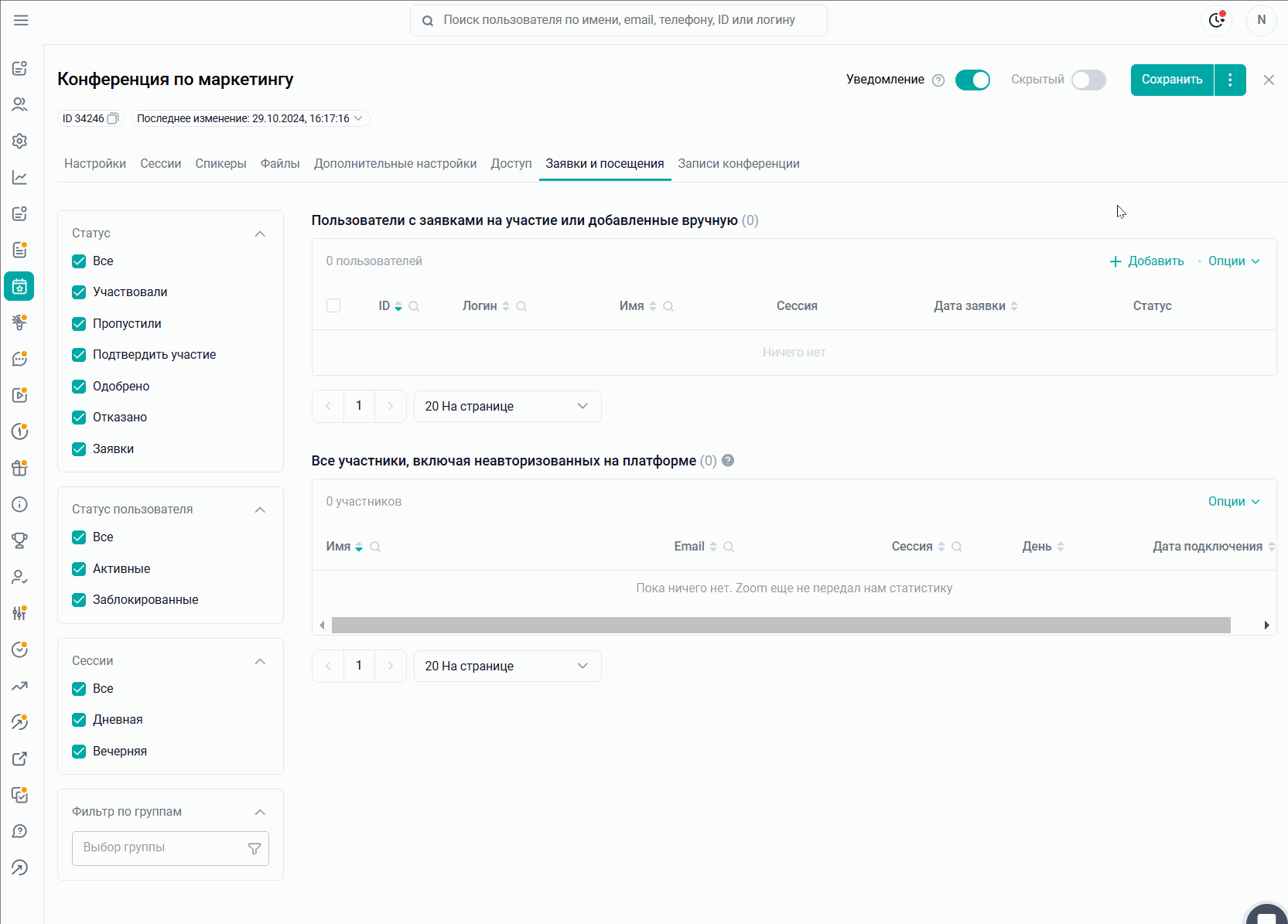Copy the conference ID 34246

pyautogui.click(x=113, y=118)
